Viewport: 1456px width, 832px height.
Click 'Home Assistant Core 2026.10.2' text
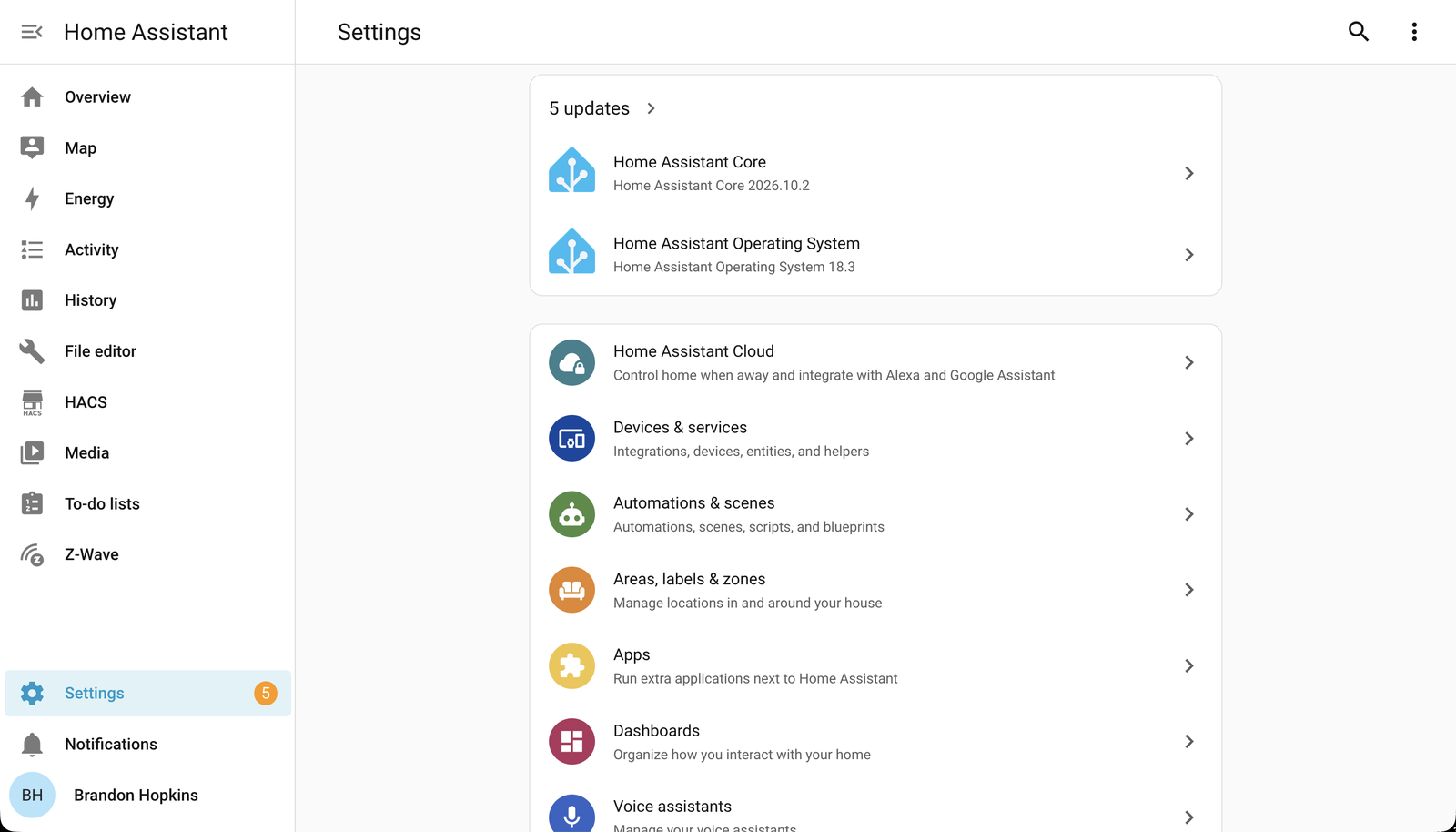click(x=712, y=186)
